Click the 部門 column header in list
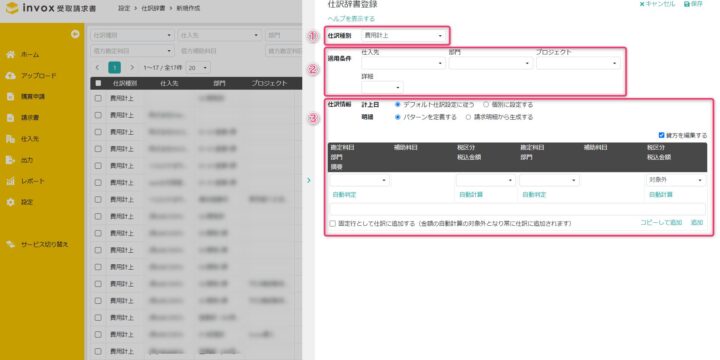Screen dimensions: 720x360 pyautogui.click(x=219, y=83)
